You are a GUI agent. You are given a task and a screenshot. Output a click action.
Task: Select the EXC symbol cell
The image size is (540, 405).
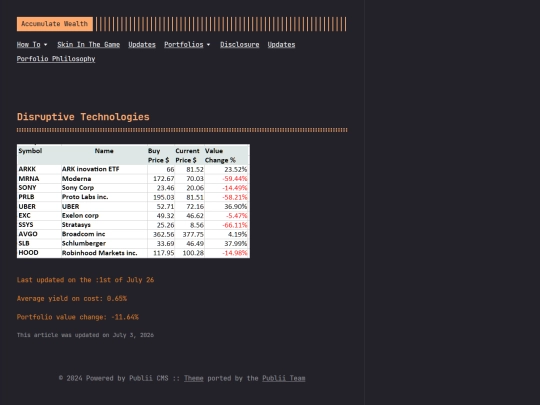(x=24, y=216)
